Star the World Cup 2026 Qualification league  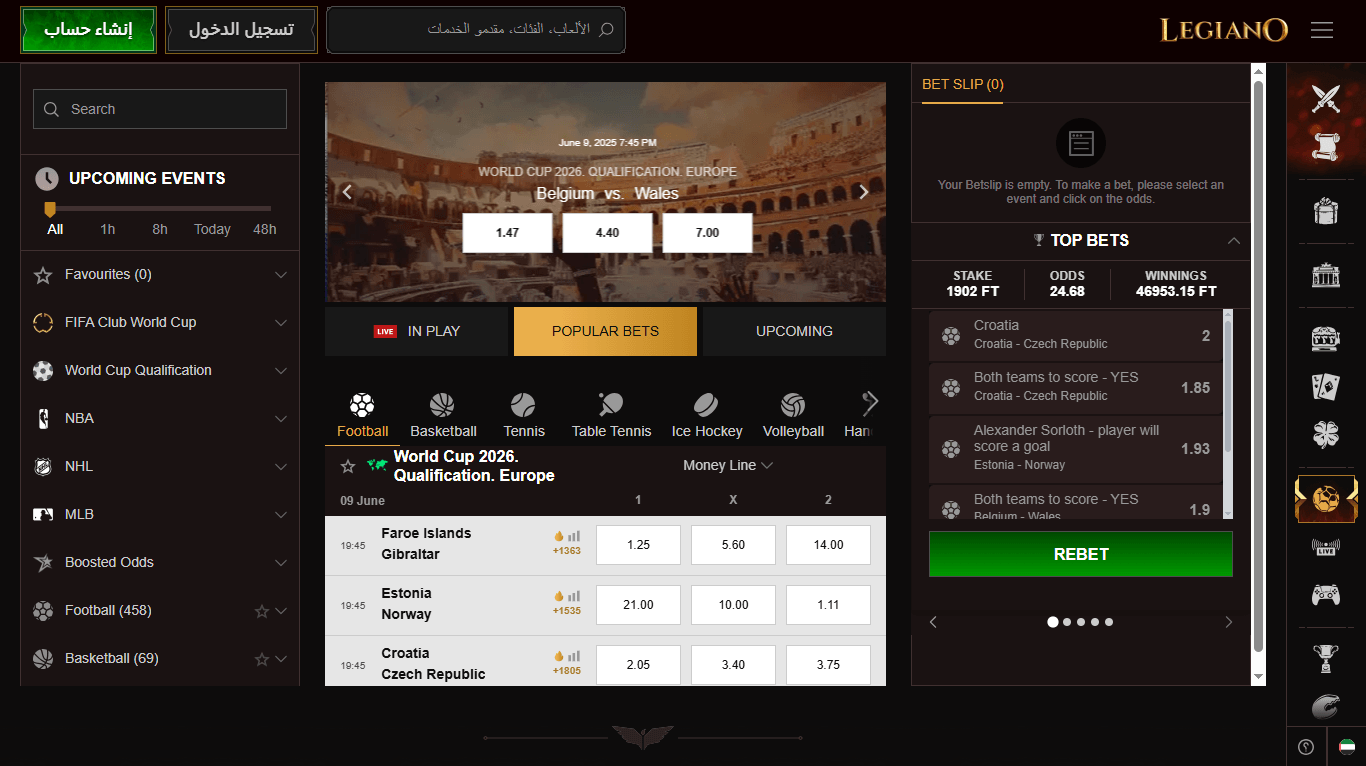tap(348, 466)
